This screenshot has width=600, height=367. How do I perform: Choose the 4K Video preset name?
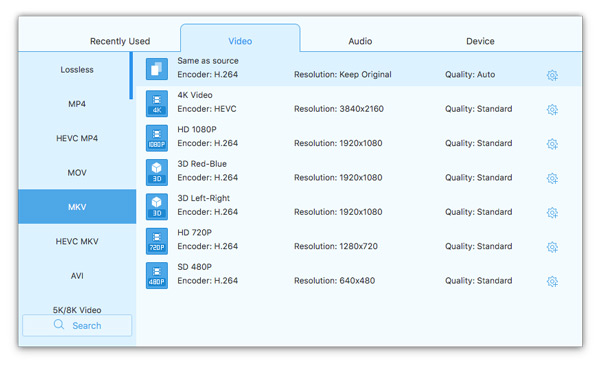click(x=195, y=95)
